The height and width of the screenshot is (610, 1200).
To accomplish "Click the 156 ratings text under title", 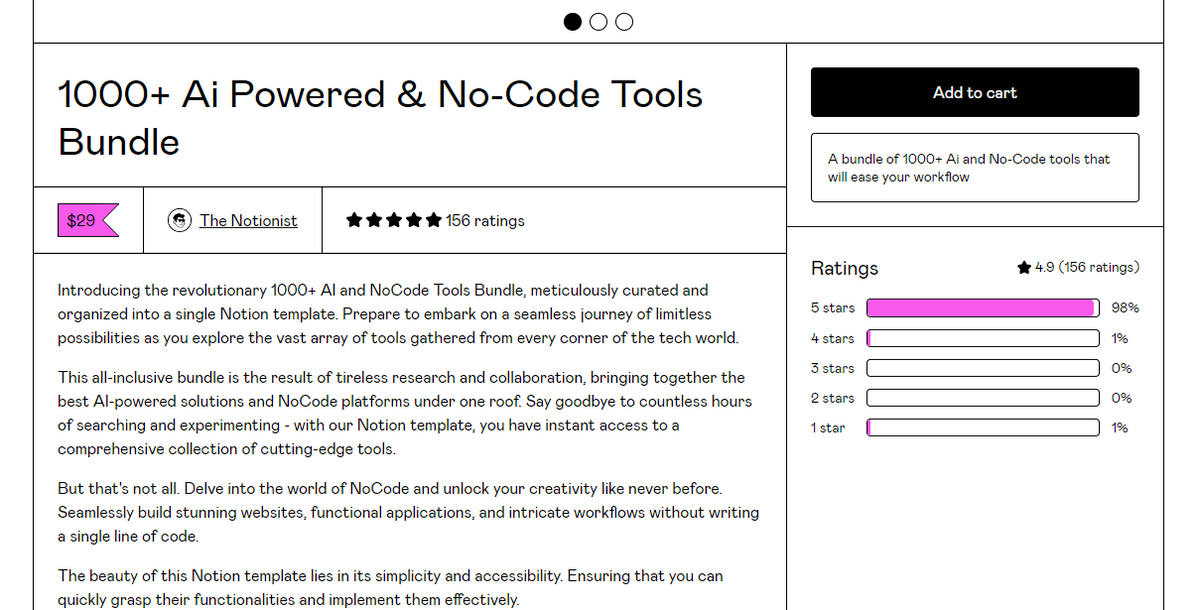I will click(485, 220).
